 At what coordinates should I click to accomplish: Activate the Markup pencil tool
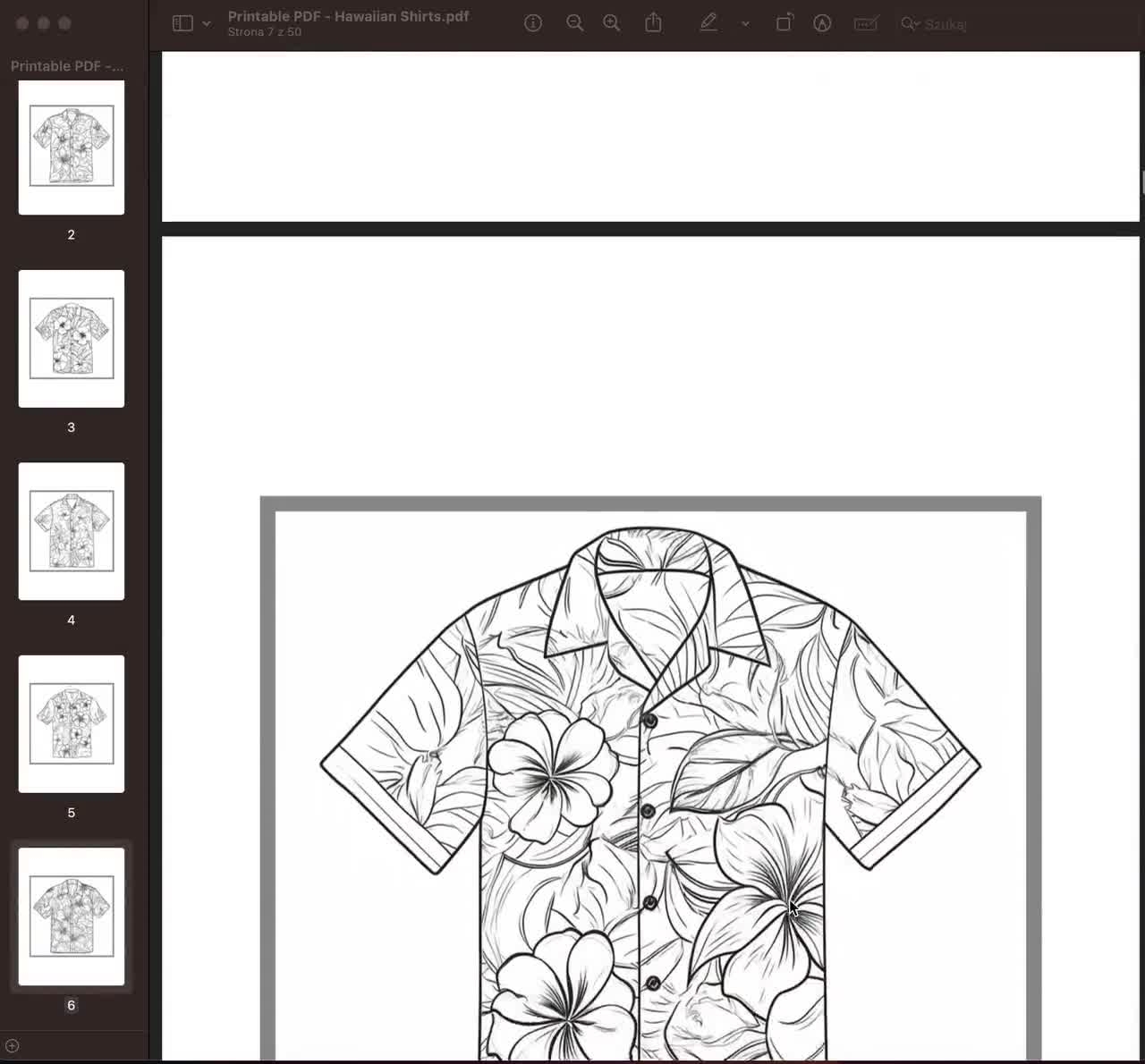pos(708,23)
